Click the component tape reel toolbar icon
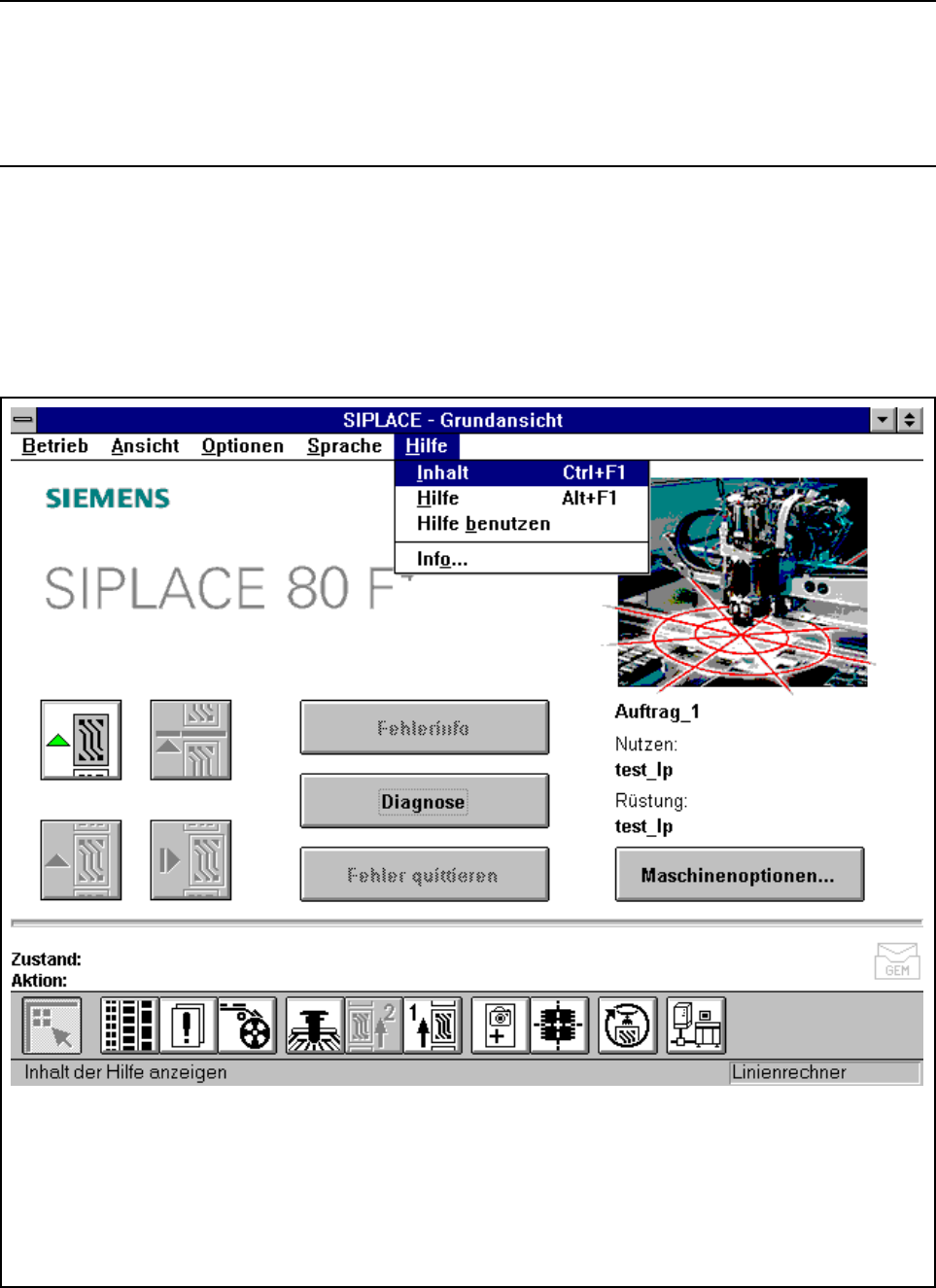Viewport: 936px width, 1288px height. click(247, 1026)
